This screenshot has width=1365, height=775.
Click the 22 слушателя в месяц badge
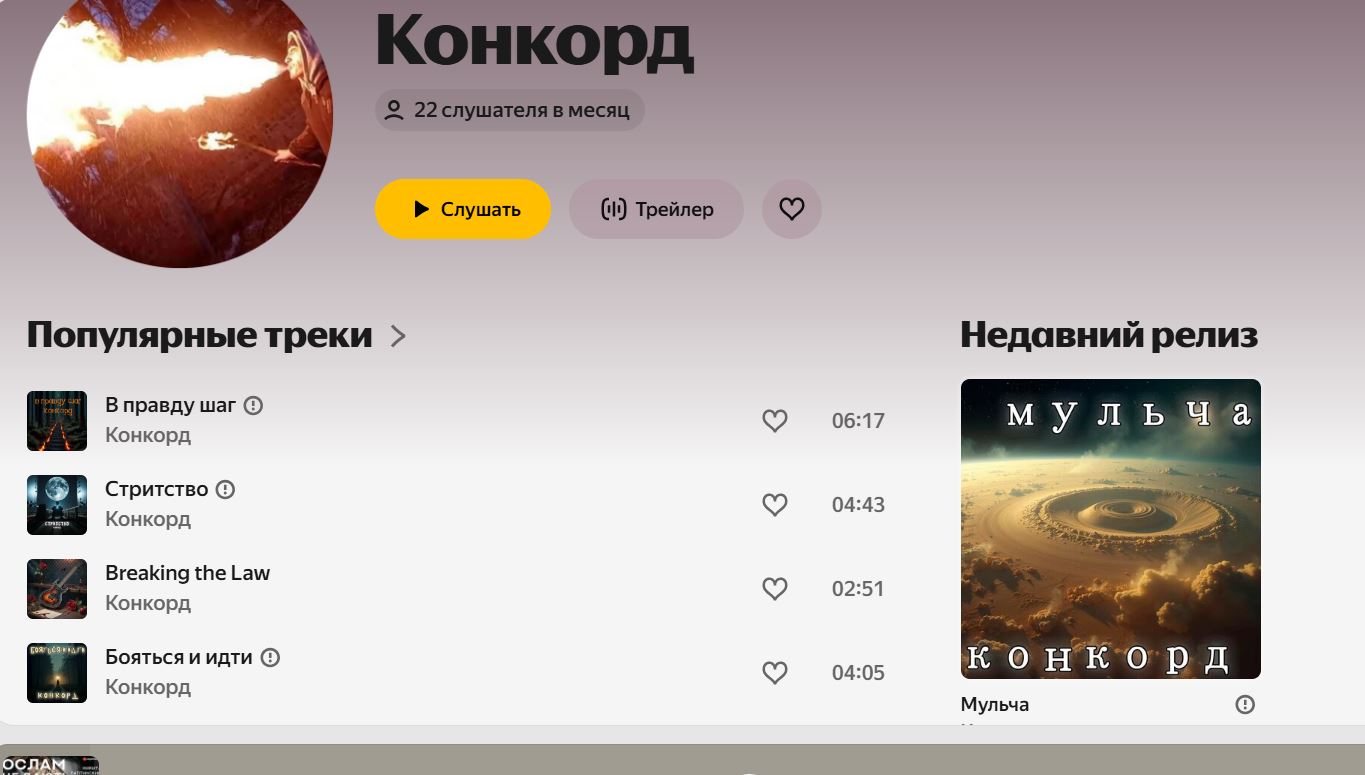tap(510, 110)
